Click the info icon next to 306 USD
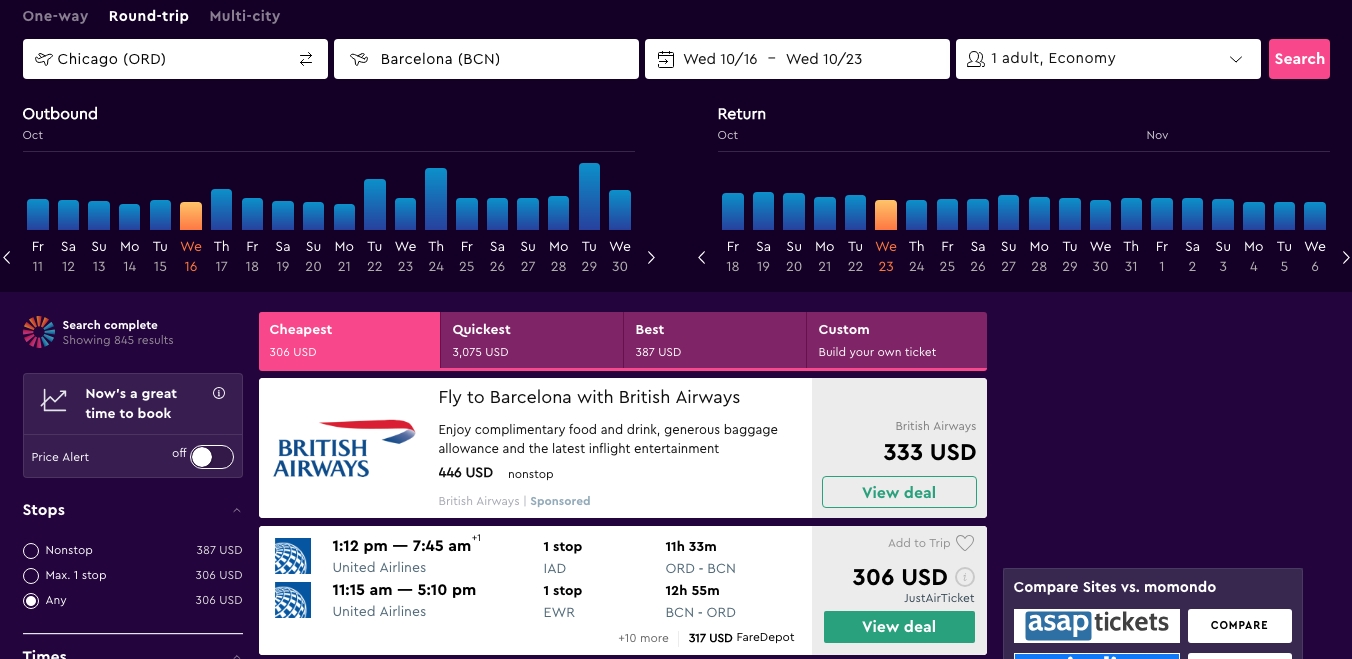Image resolution: width=1352 pixels, height=659 pixels. (964, 577)
